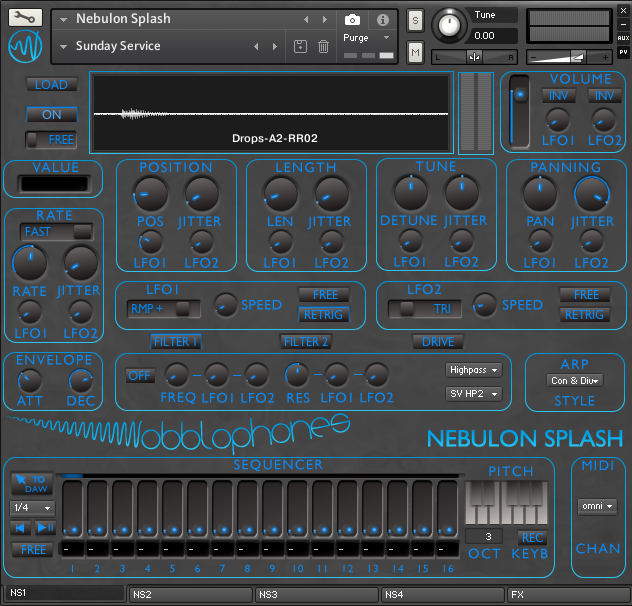
Task: Switch to the FILTER 2 tab
Action: click(x=306, y=342)
